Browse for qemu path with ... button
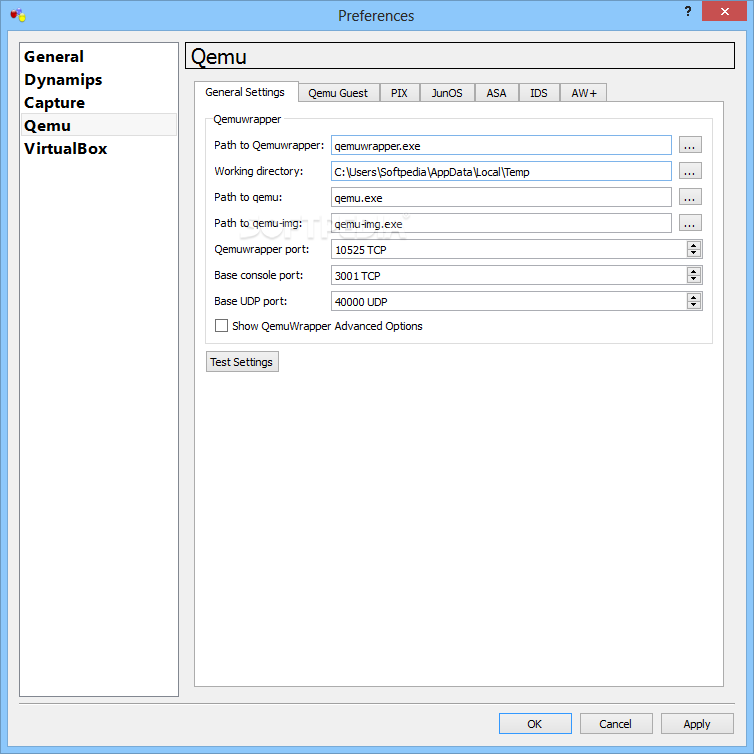 pos(690,197)
